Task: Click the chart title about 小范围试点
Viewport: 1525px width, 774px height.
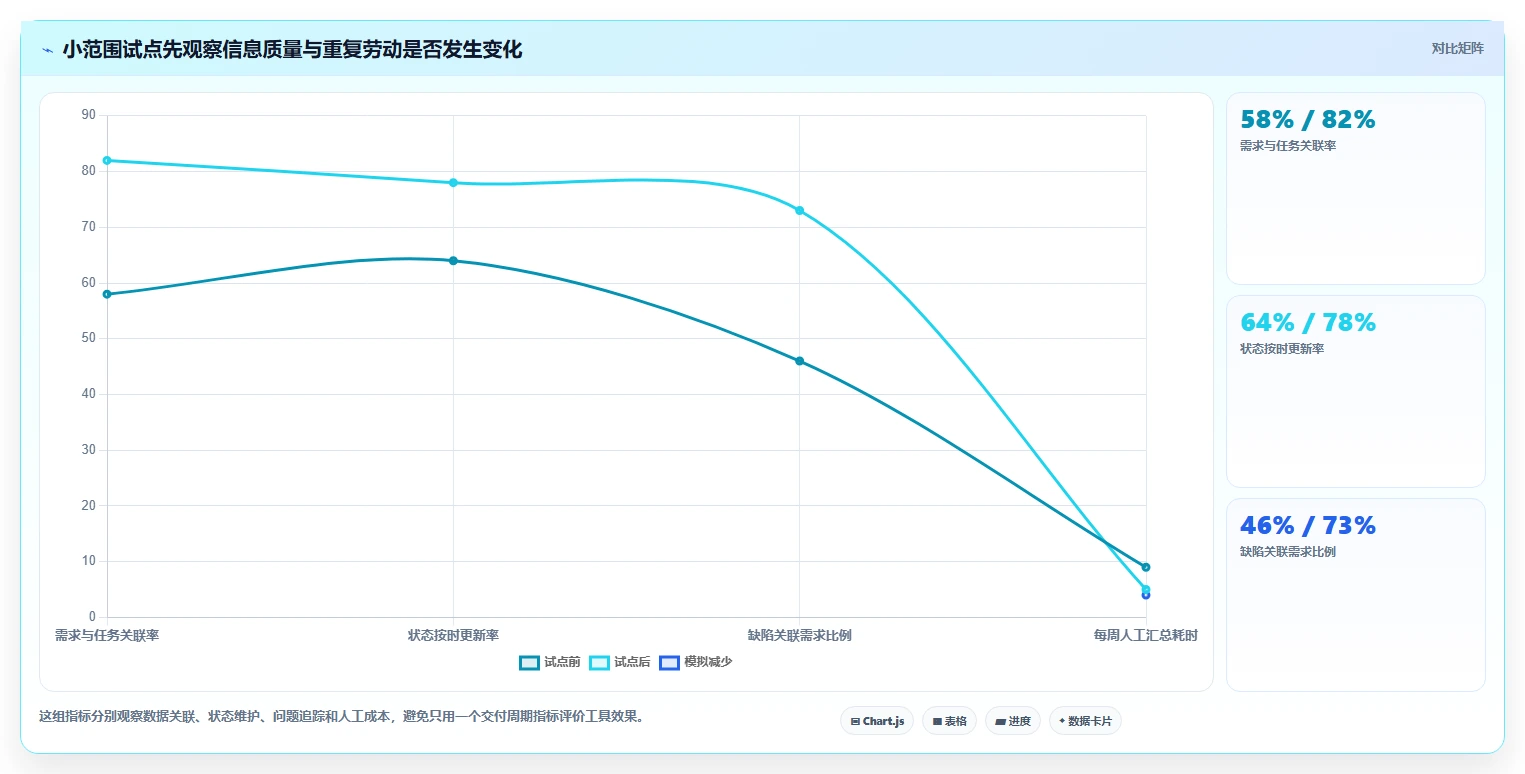Action: click(x=292, y=50)
